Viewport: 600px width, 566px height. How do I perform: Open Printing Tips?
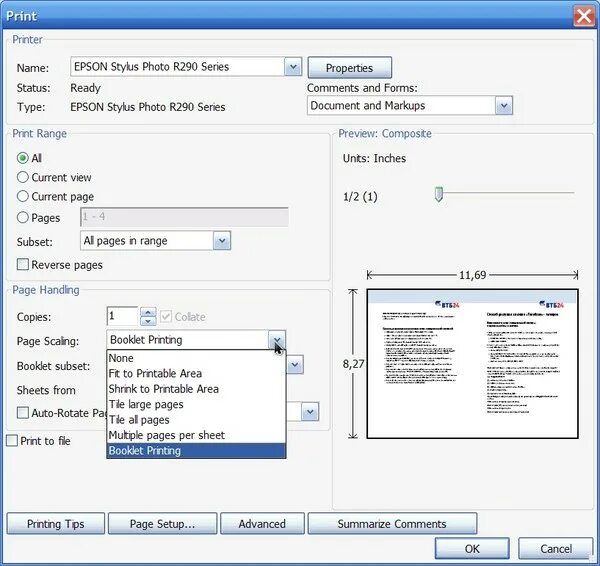55,524
